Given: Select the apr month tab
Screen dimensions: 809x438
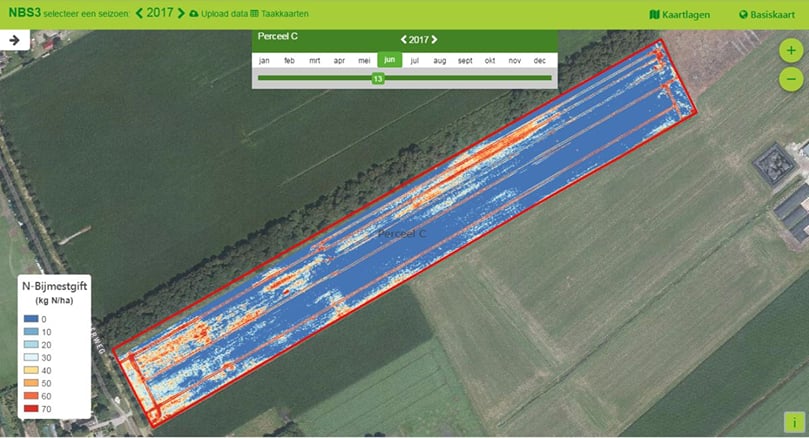Looking at the screenshot, I should tap(339, 60).
